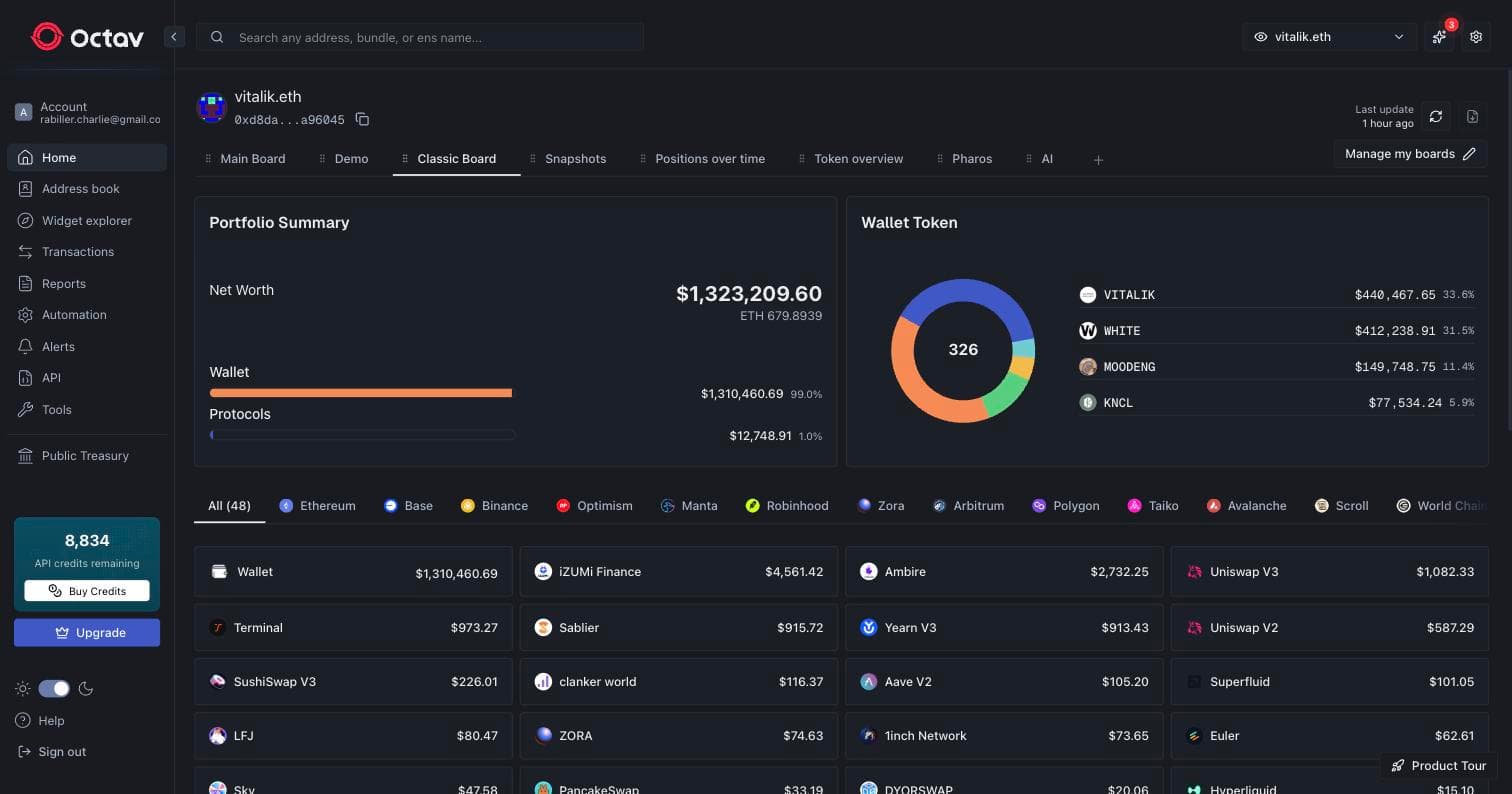Expand the Yearn V3 protocol card
Screen dimensions: 1512x794
pyautogui.click(x=1004, y=628)
